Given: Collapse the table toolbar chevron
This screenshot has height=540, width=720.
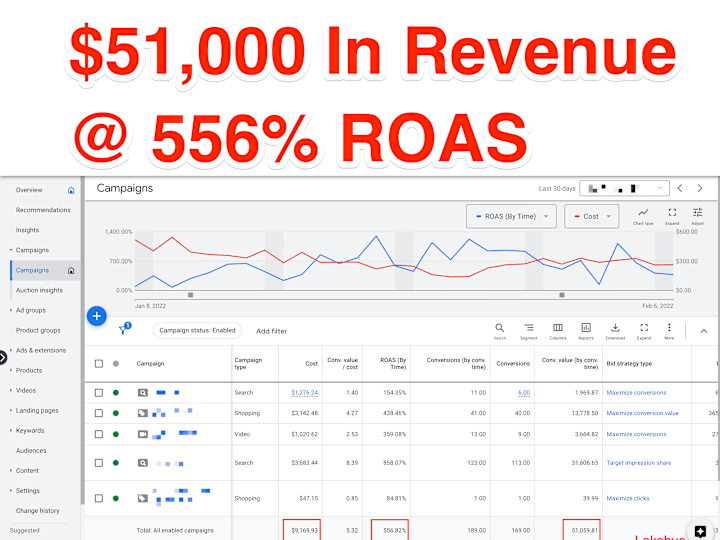Looking at the screenshot, I should click(703, 331).
